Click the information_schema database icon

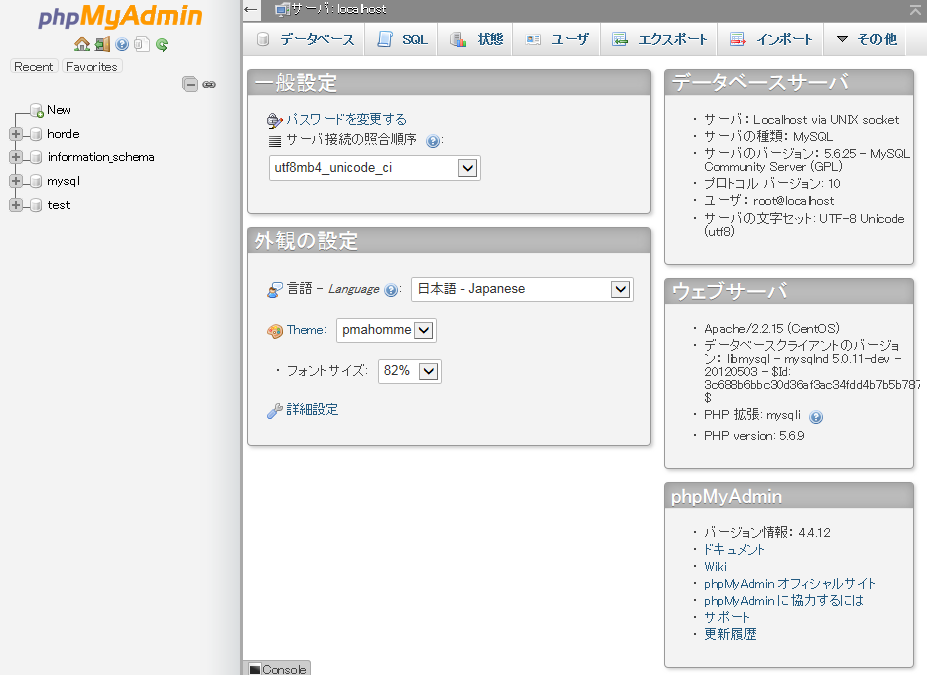tap(36, 157)
